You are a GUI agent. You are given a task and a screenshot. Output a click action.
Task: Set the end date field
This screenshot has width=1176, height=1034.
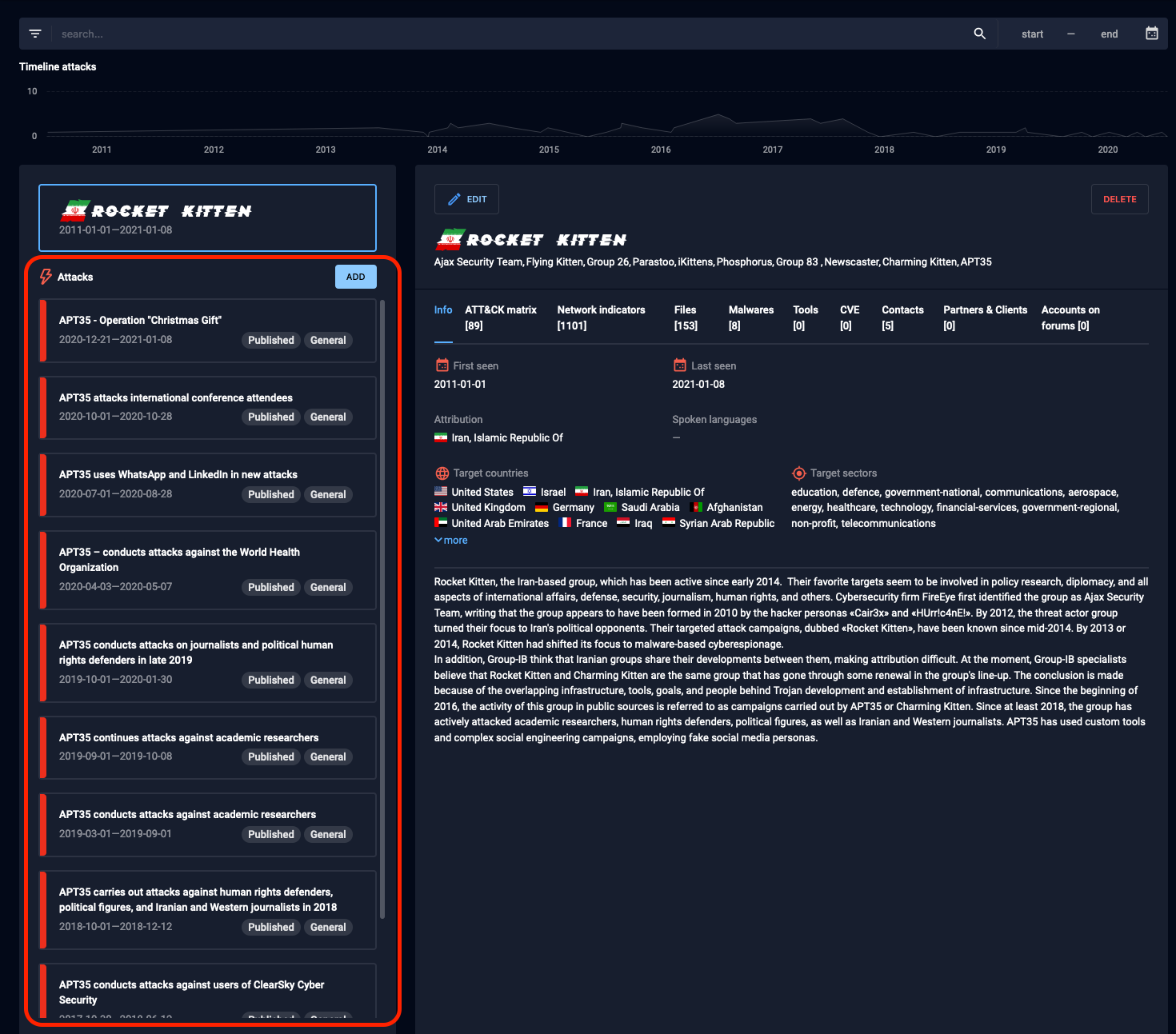pyautogui.click(x=1109, y=34)
